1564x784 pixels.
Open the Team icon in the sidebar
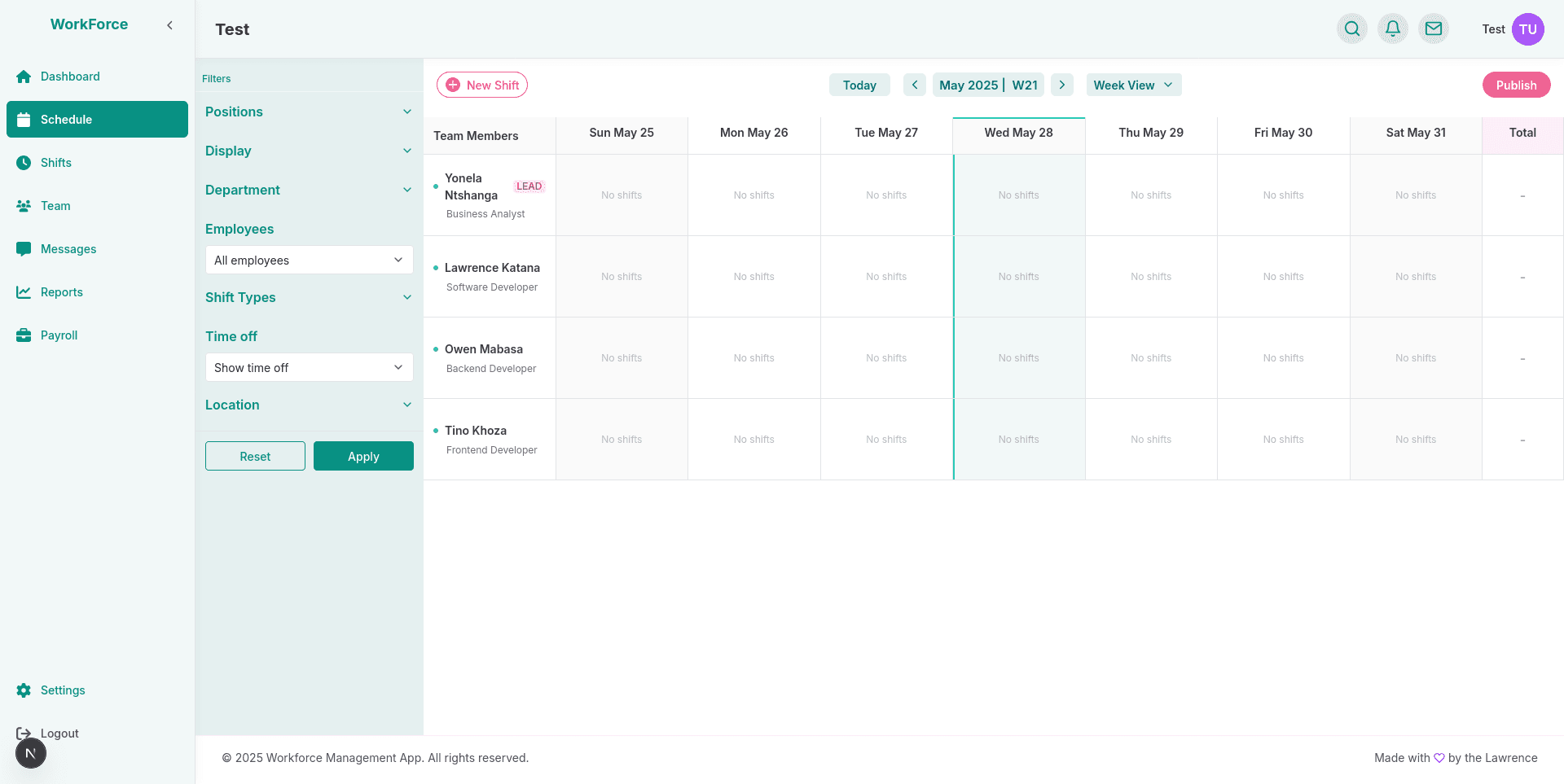coord(24,206)
